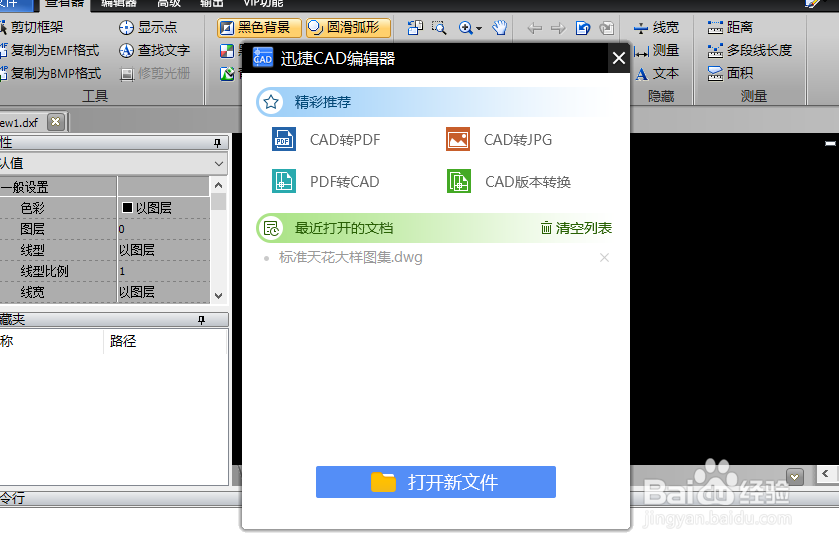This screenshot has width=839, height=547.
Task: Click properties panel scroll up arrow
Action: click(218, 185)
